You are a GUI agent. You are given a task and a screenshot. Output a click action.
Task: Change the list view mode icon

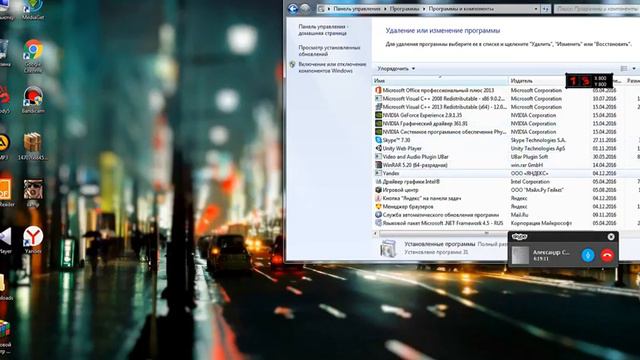click(x=624, y=69)
